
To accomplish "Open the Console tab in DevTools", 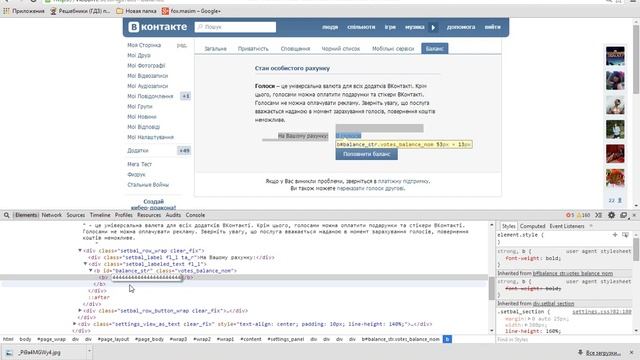I will click(195, 215).
